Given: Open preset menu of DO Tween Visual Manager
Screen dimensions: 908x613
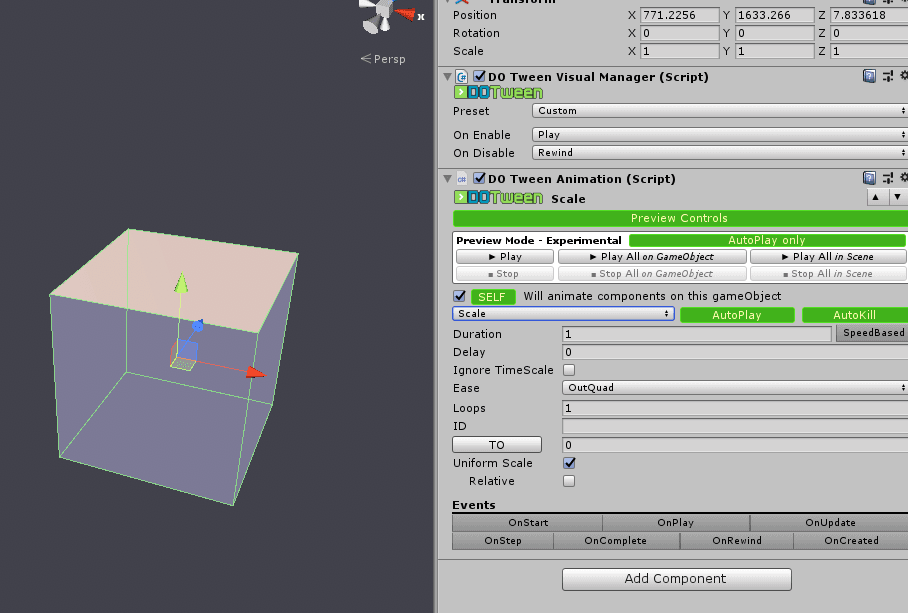Looking at the screenshot, I should click(887, 76).
